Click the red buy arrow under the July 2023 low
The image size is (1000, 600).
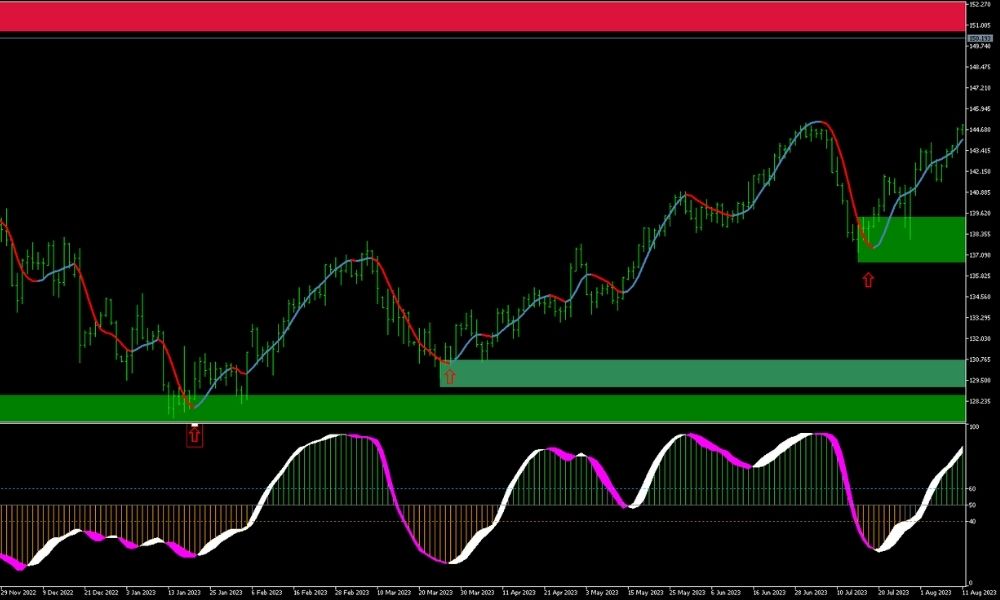pos(867,281)
